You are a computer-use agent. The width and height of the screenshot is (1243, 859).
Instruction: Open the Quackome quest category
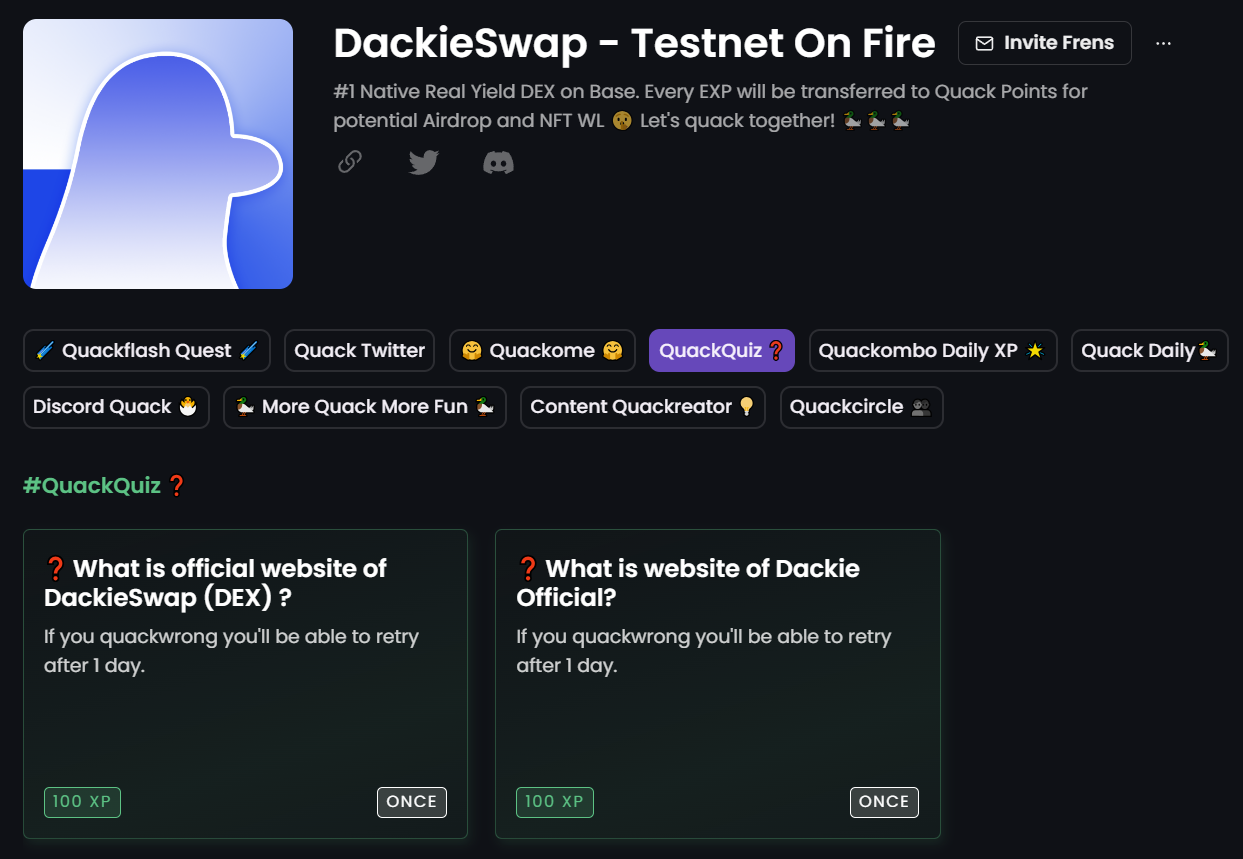(x=541, y=350)
